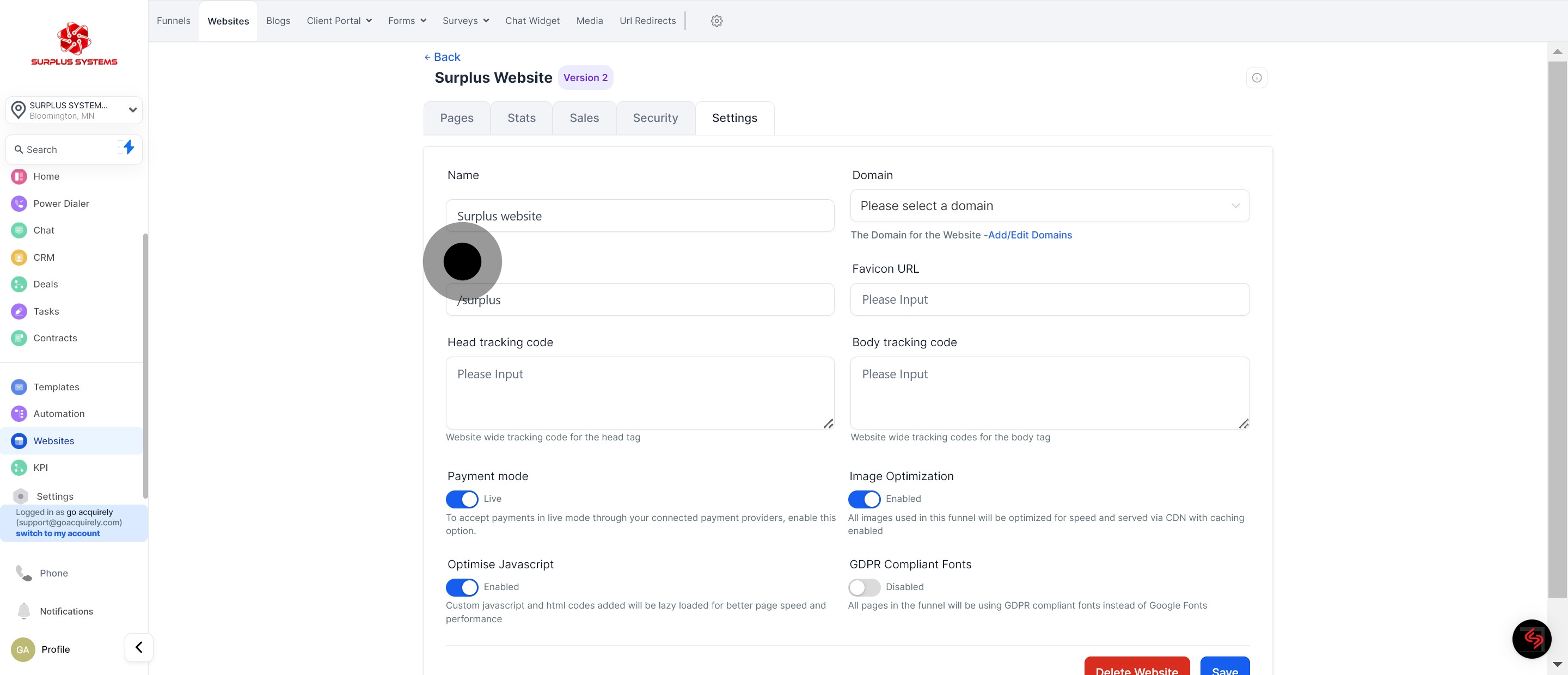This screenshot has width=1568, height=675.
Task: Click the red Delete Website button
Action: pyautogui.click(x=1136, y=668)
